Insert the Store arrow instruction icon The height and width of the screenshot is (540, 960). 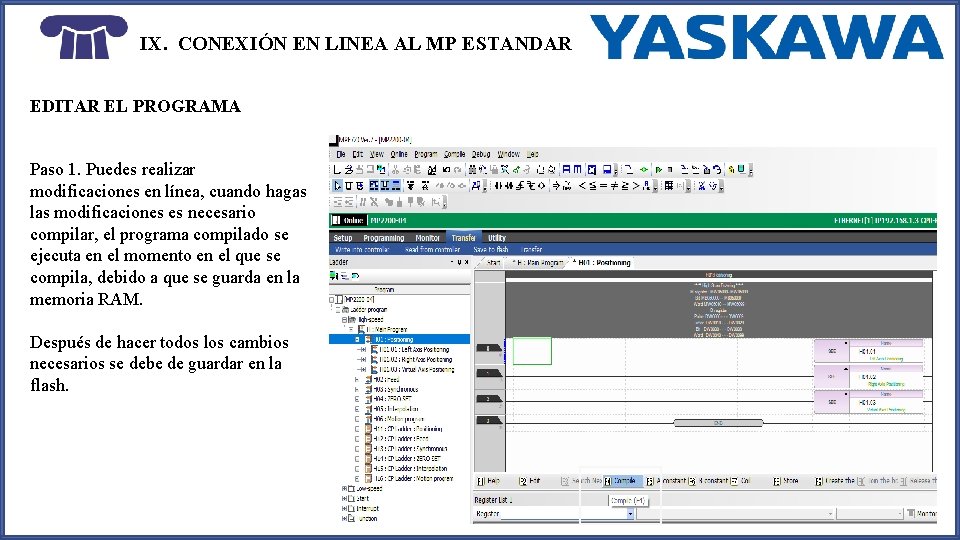click(556, 186)
